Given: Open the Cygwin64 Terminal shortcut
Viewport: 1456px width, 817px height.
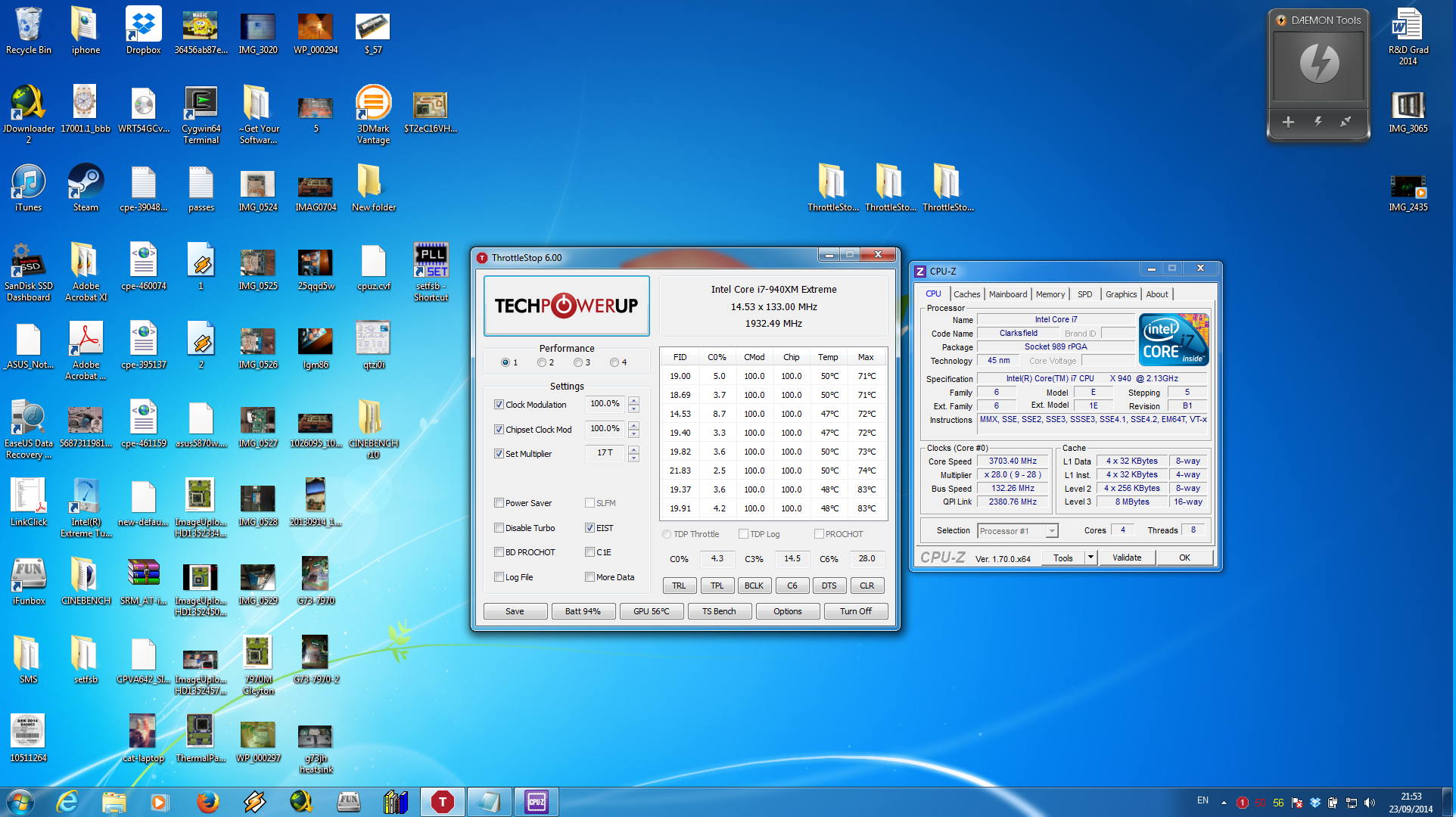Looking at the screenshot, I should (201, 113).
